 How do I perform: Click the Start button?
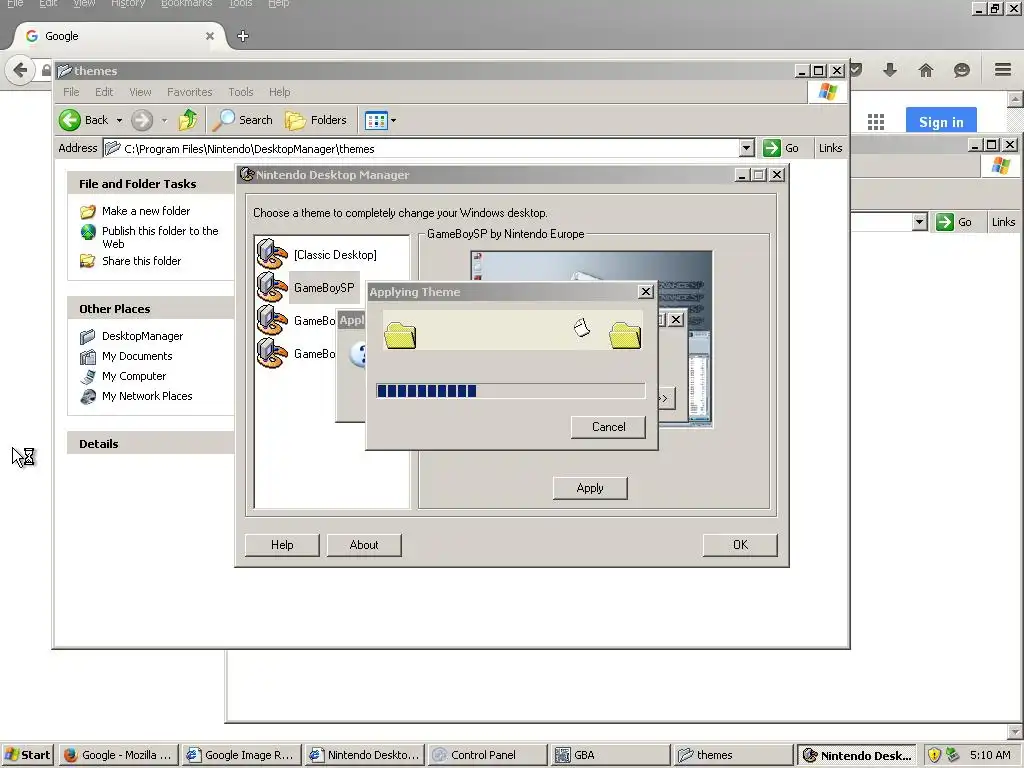[28, 755]
